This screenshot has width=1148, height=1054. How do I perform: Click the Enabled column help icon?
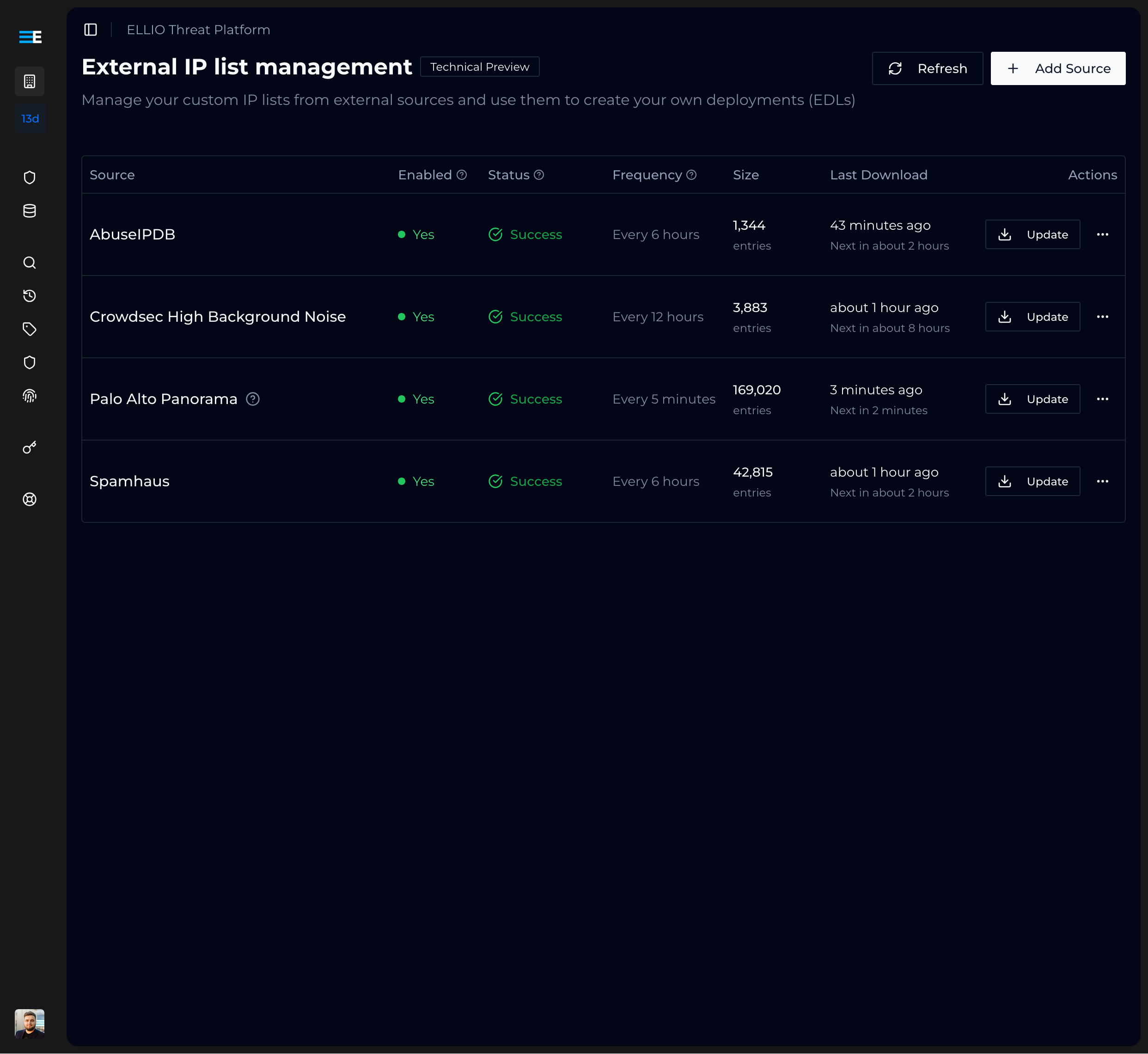click(461, 175)
